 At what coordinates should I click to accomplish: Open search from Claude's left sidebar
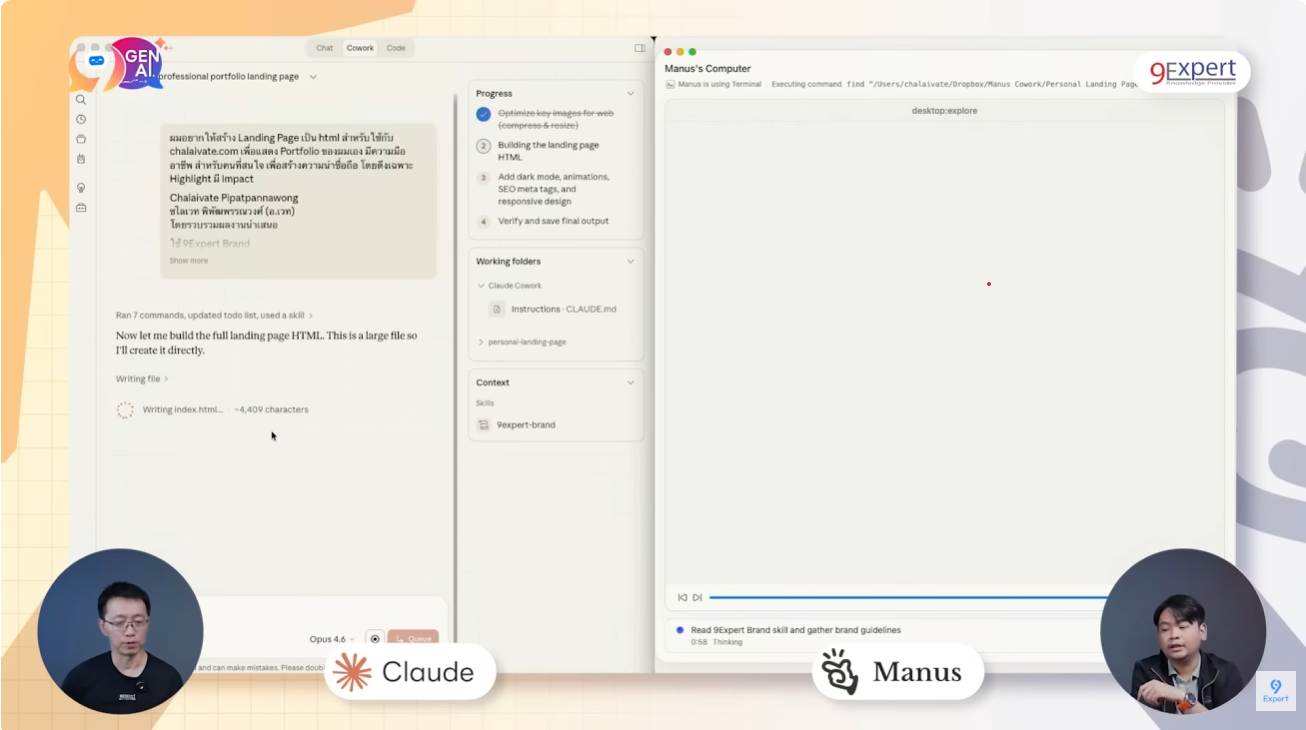pos(81,100)
